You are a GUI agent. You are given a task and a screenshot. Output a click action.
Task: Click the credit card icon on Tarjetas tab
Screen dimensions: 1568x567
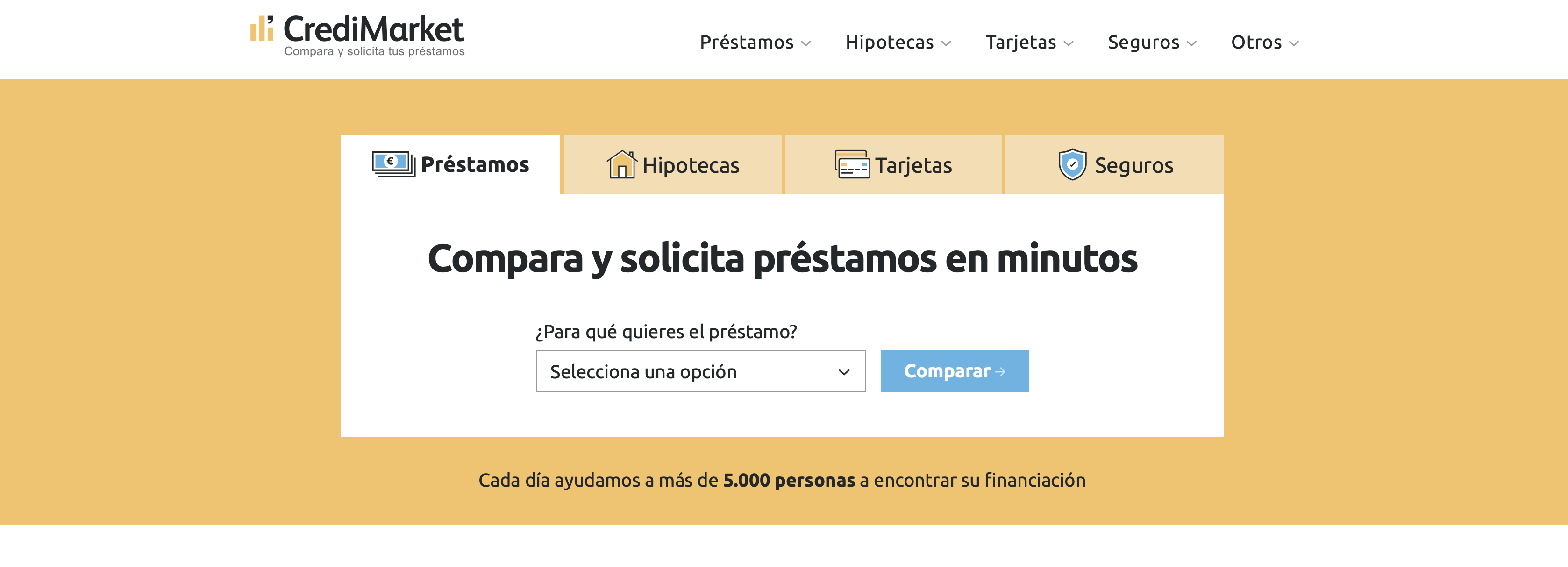click(x=852, y=164)
